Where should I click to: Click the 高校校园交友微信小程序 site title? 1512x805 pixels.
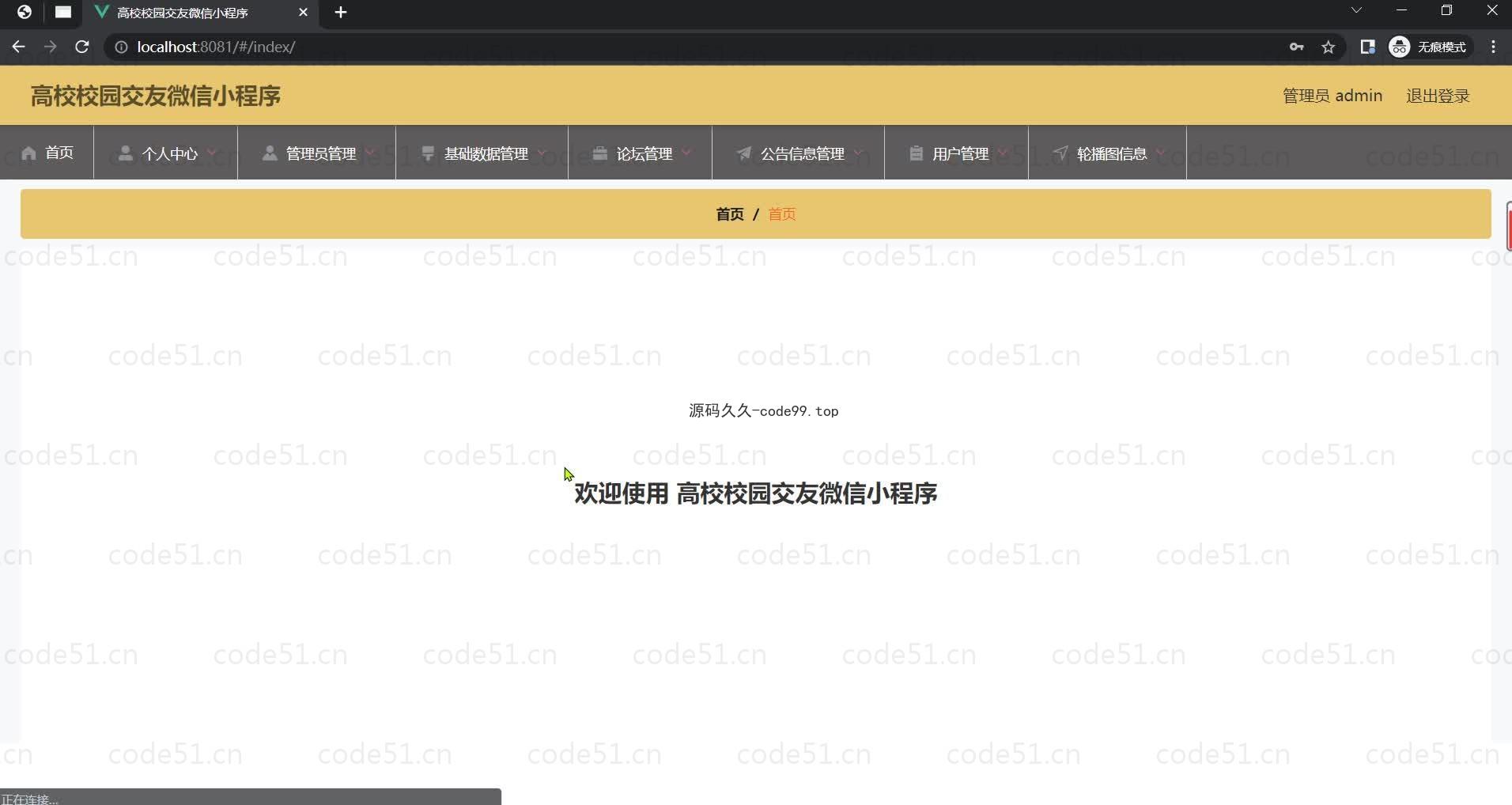[156, 96]
